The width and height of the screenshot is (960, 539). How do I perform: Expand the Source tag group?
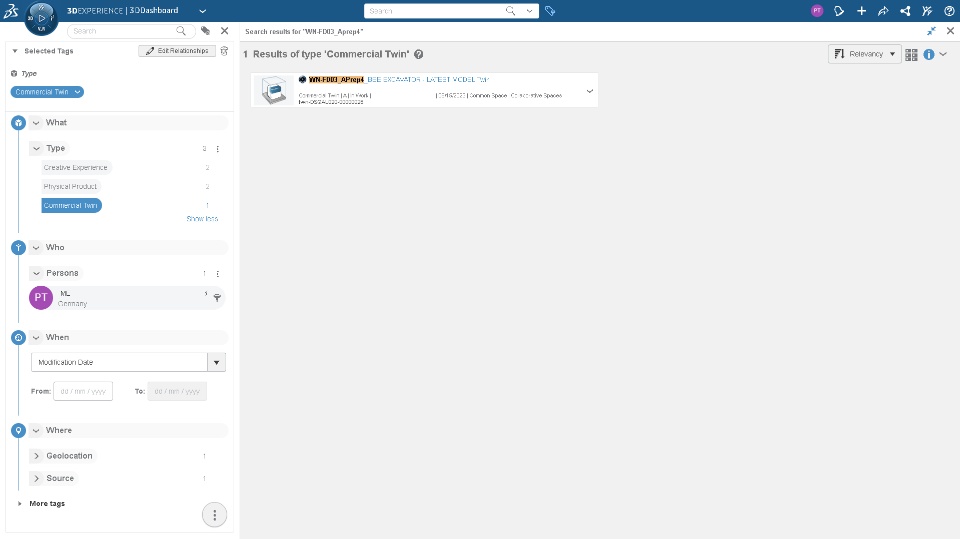(37, 478)
